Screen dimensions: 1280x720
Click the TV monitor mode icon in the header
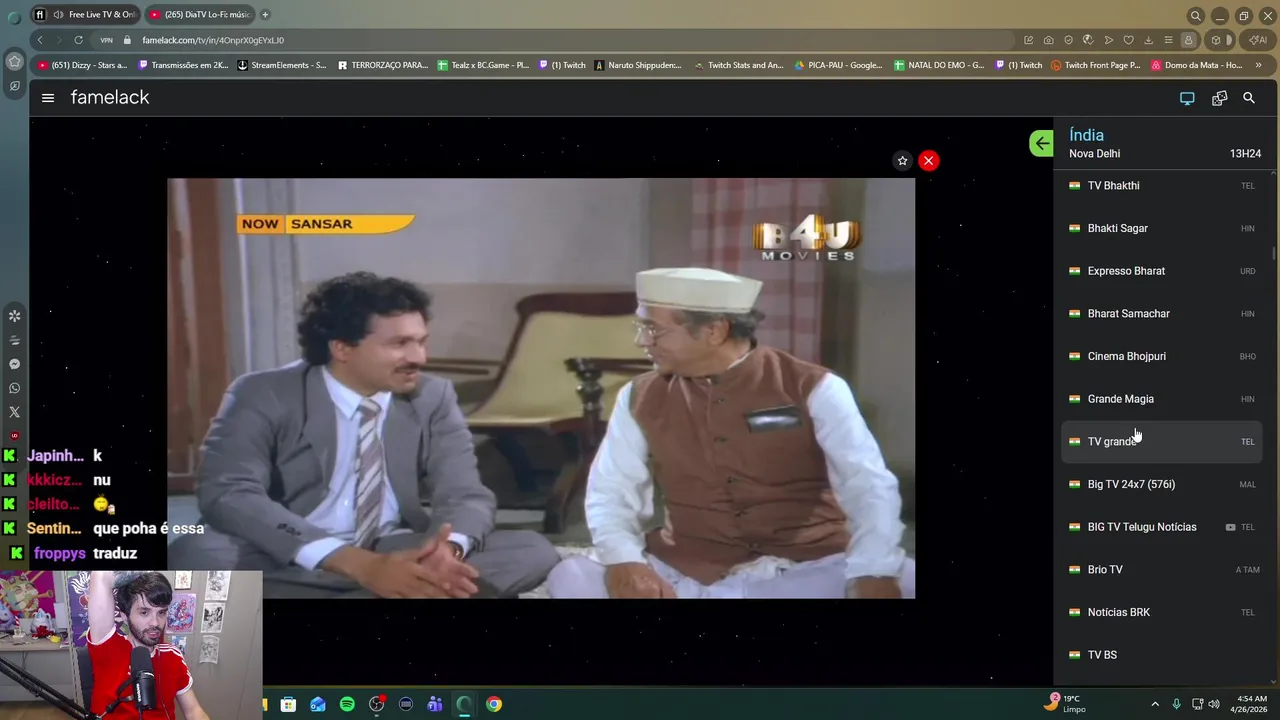1187,98
